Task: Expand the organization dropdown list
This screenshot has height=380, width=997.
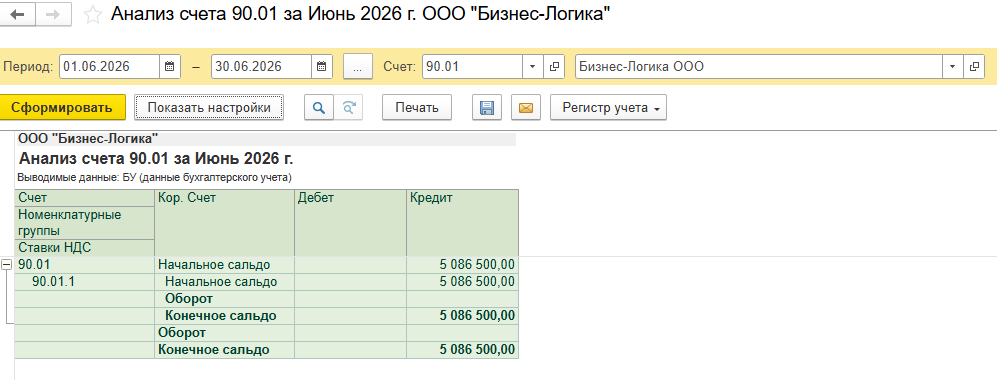Action: coord(952,66)
